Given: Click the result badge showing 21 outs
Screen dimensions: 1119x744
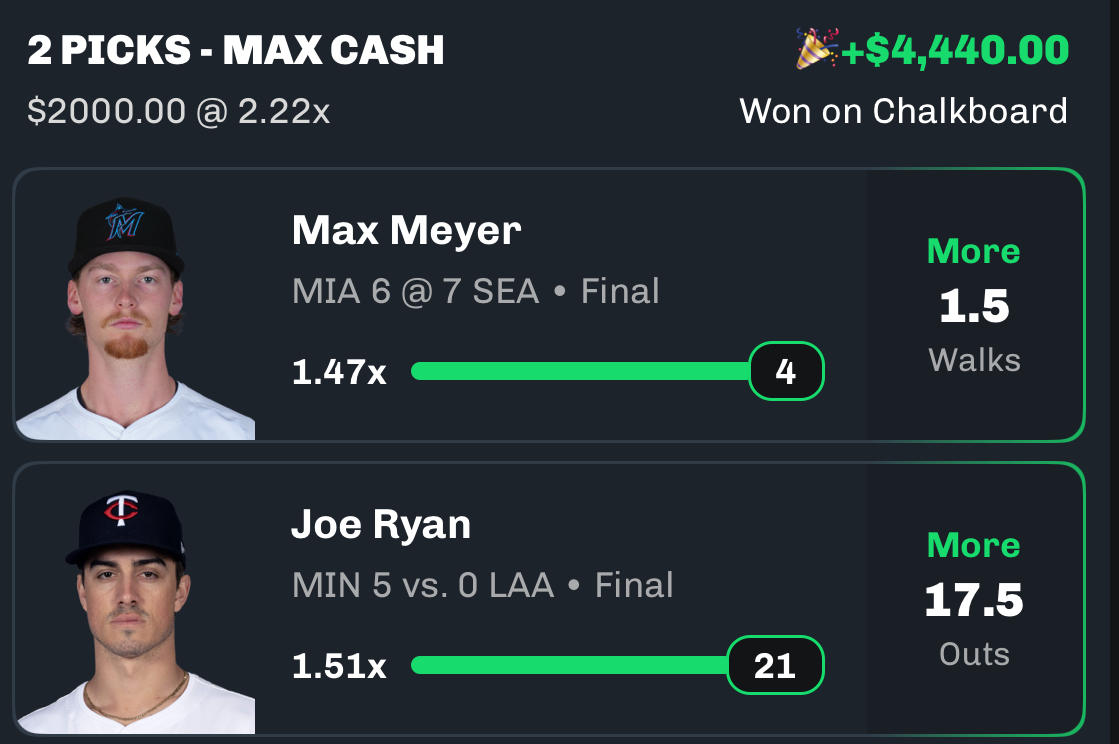Looking at the screenshot, I should tap(775, 665).
